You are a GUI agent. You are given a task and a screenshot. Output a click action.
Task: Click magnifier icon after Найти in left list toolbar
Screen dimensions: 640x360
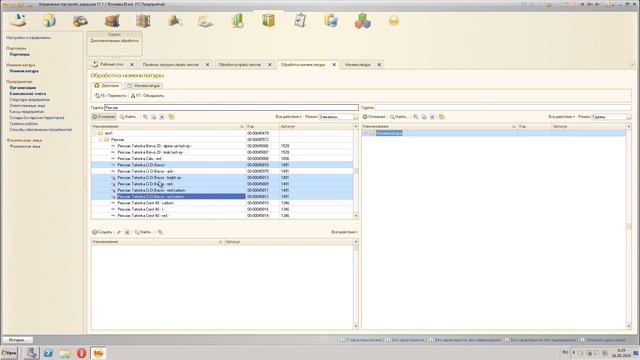pyautogui.click(x=145, y=117)
